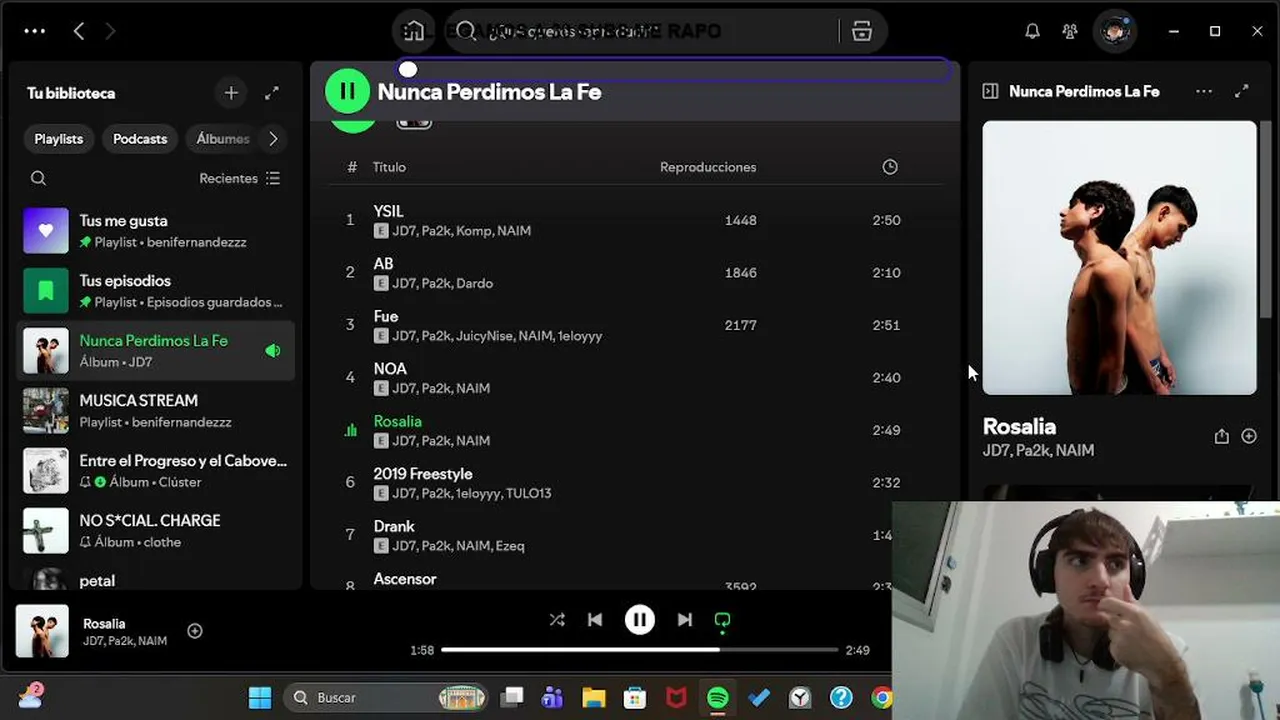Open the profile avatar menu
The height and width of the screenshot is (720, 1280).
pyautogui.click(x=1114, y=31)
